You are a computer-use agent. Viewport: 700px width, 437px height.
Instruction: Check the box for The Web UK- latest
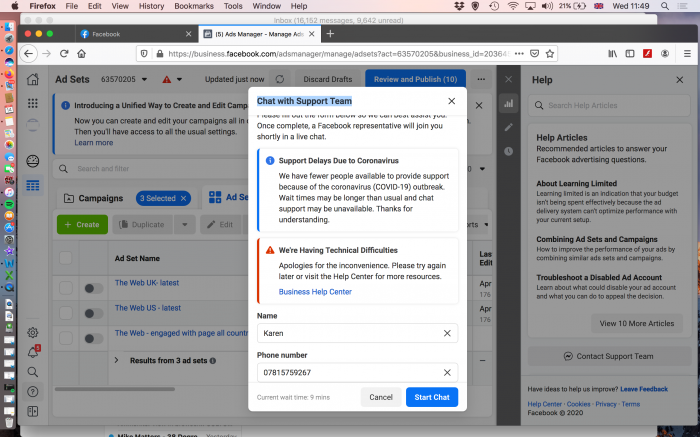coord(66,288)
